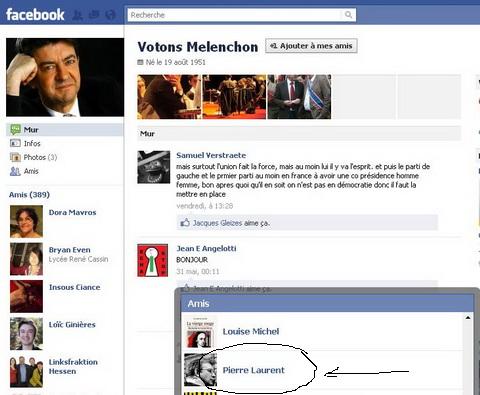This screenshot has height=395, width=480.
Task: Click the thumbs-up icon beside Jacques Gleizes
Action: [185, 222]
